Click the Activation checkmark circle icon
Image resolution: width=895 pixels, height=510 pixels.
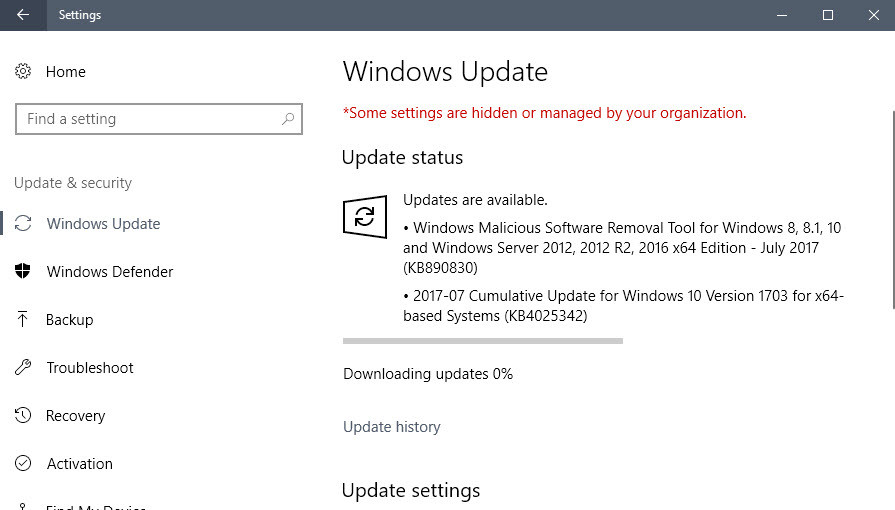(23, 463)
